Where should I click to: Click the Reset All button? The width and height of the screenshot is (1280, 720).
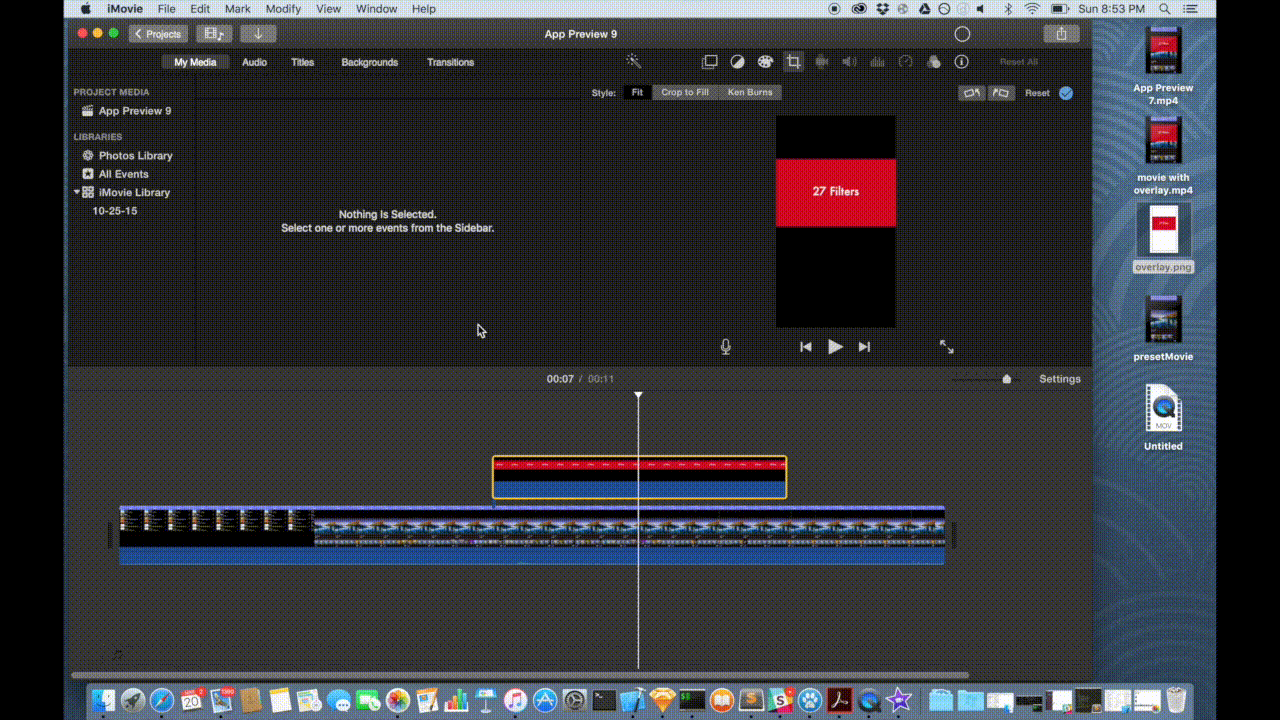(1018, 61)
